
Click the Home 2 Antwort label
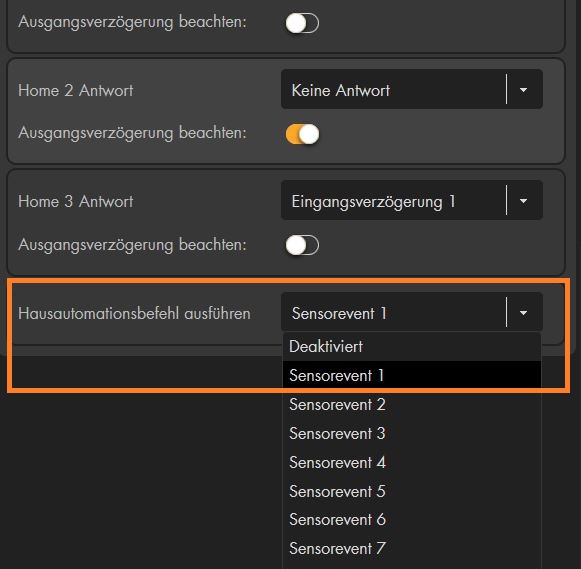[76, 90]
